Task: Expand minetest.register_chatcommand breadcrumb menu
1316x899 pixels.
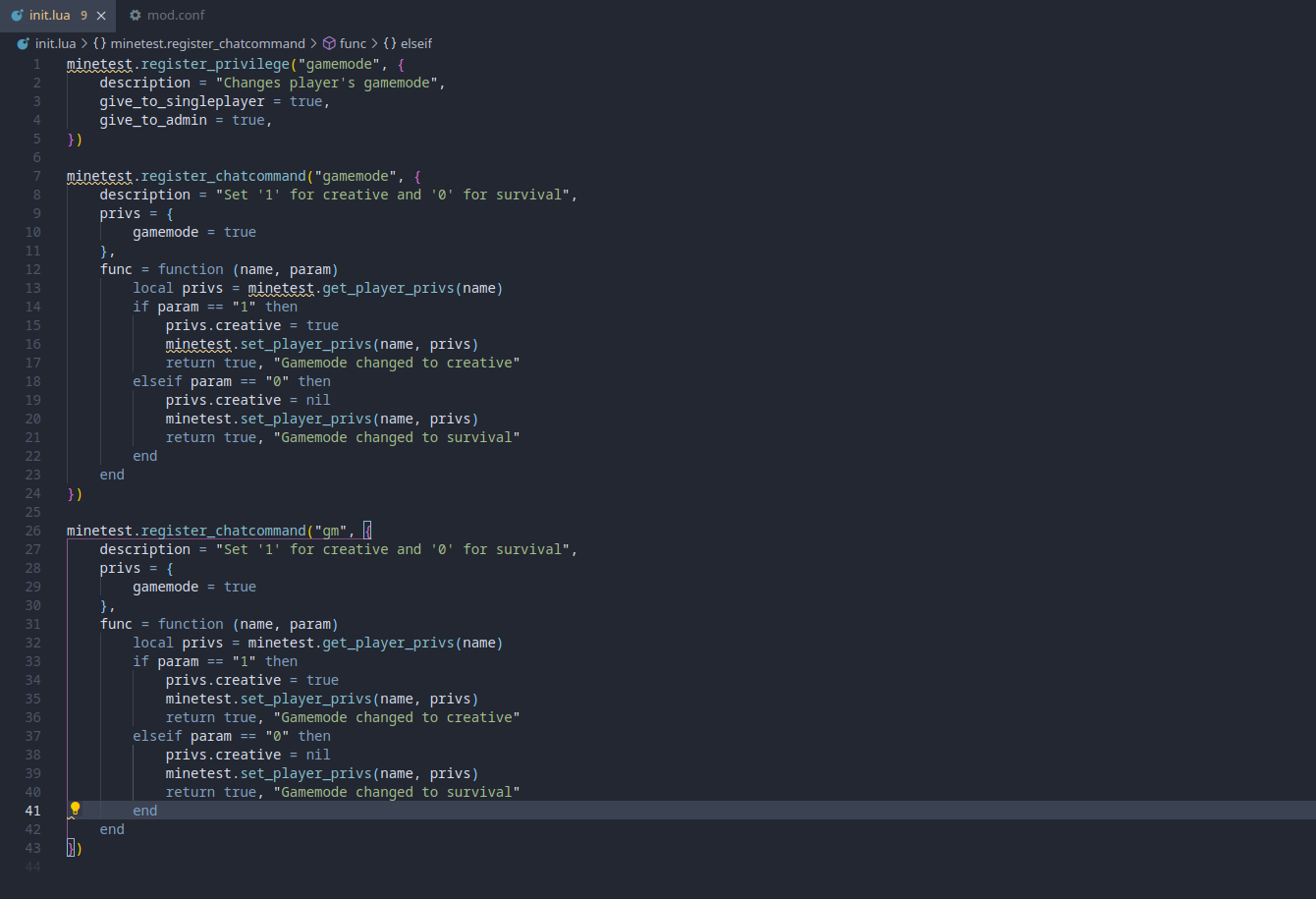Action: tap(207, 43)
